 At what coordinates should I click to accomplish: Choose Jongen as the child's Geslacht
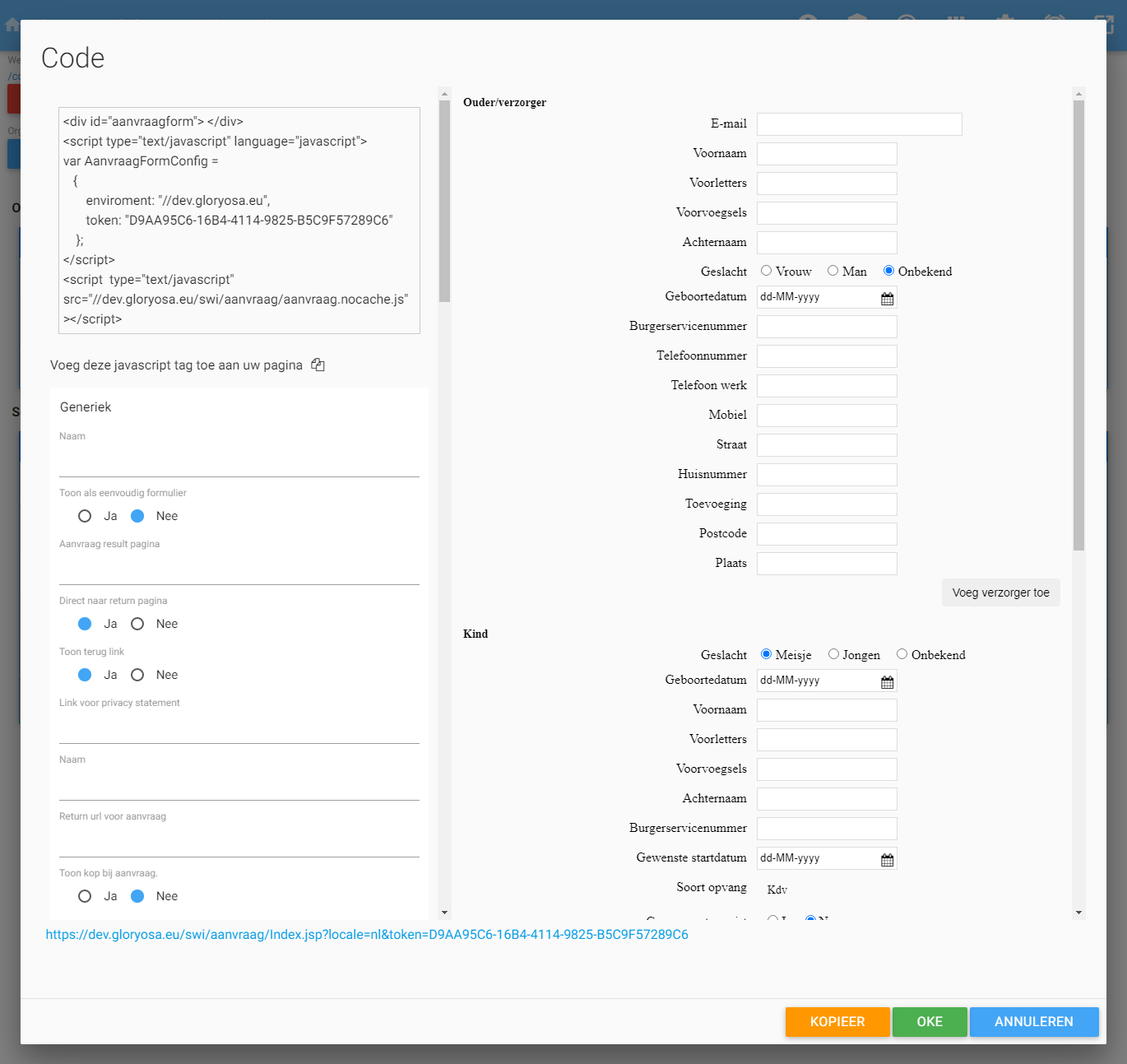(833, 654)
